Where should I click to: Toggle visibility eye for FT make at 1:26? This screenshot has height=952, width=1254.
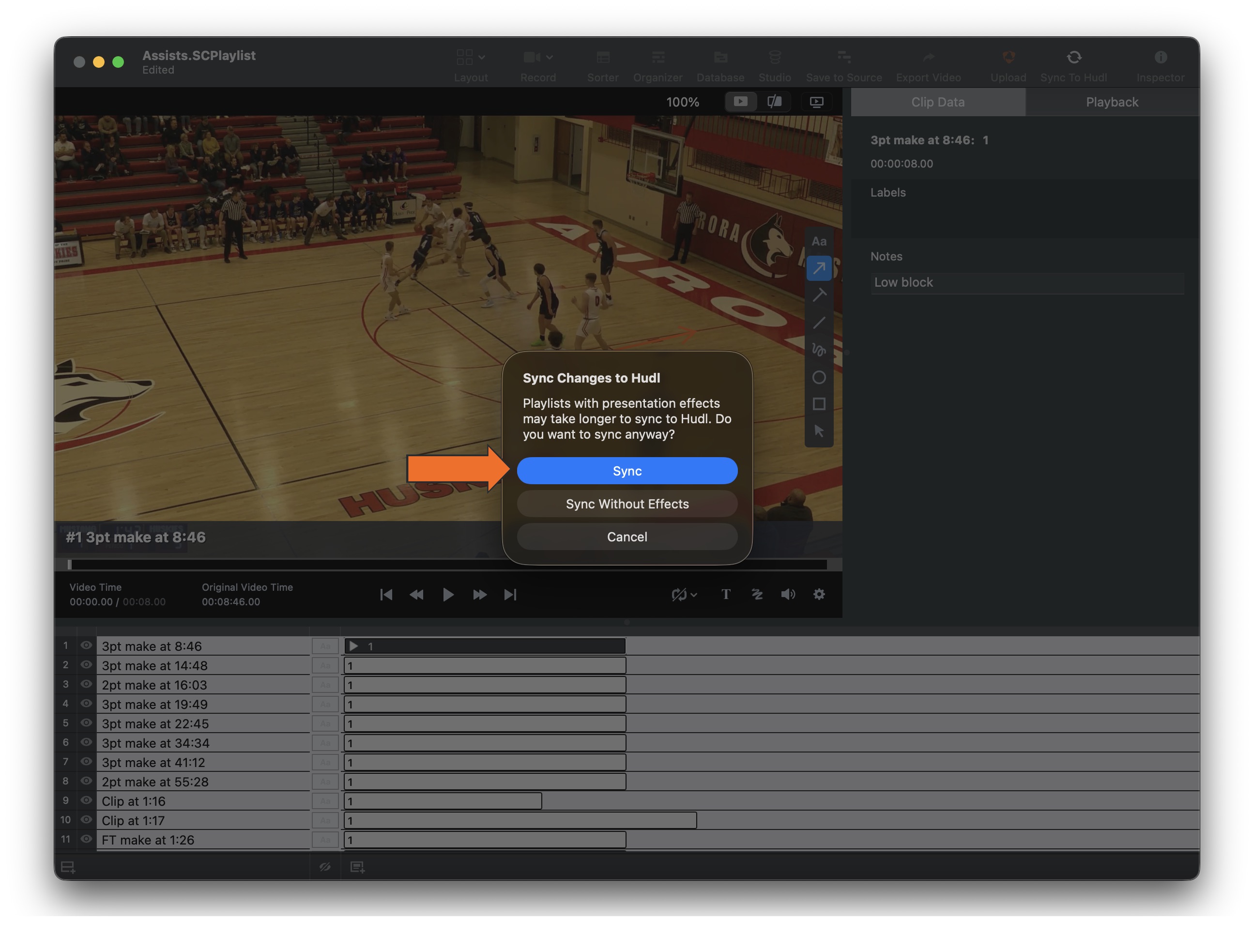pyautogui.click(x=86, y=839)
